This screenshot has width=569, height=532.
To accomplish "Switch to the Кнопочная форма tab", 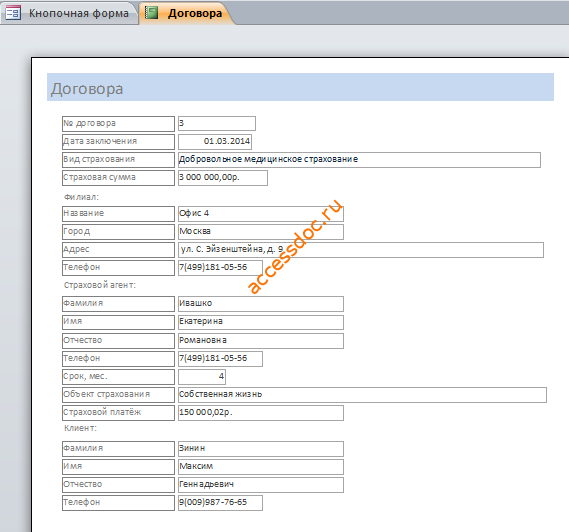I will point(69,13).
